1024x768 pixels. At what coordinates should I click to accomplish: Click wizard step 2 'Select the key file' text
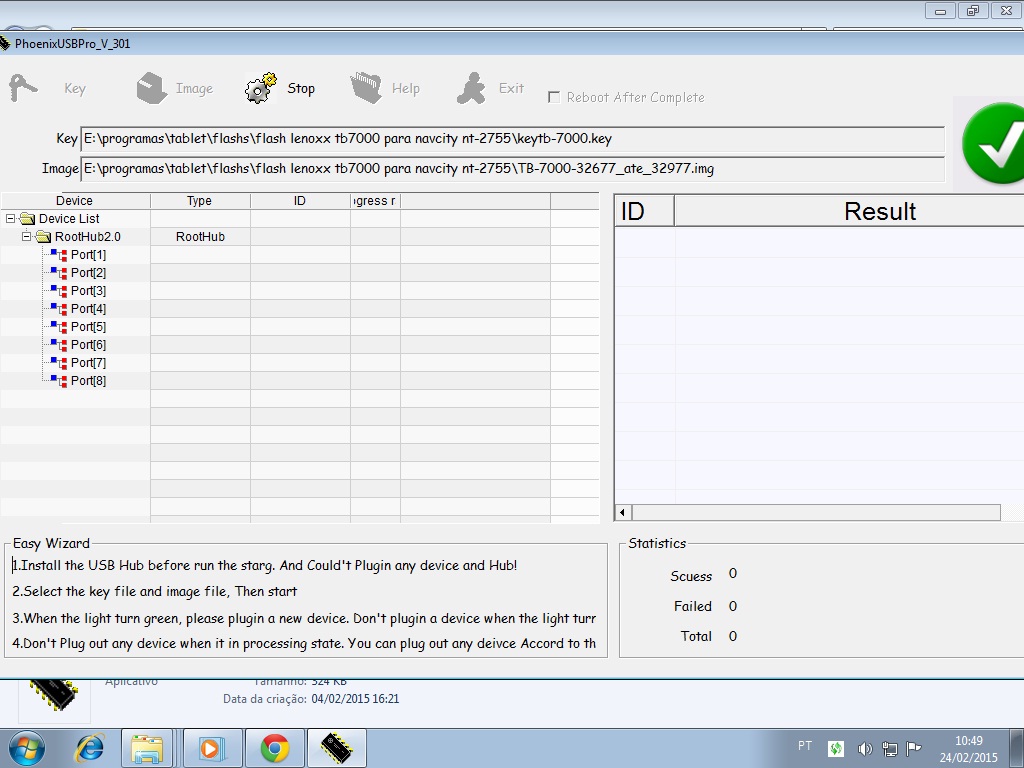(155, 592)
